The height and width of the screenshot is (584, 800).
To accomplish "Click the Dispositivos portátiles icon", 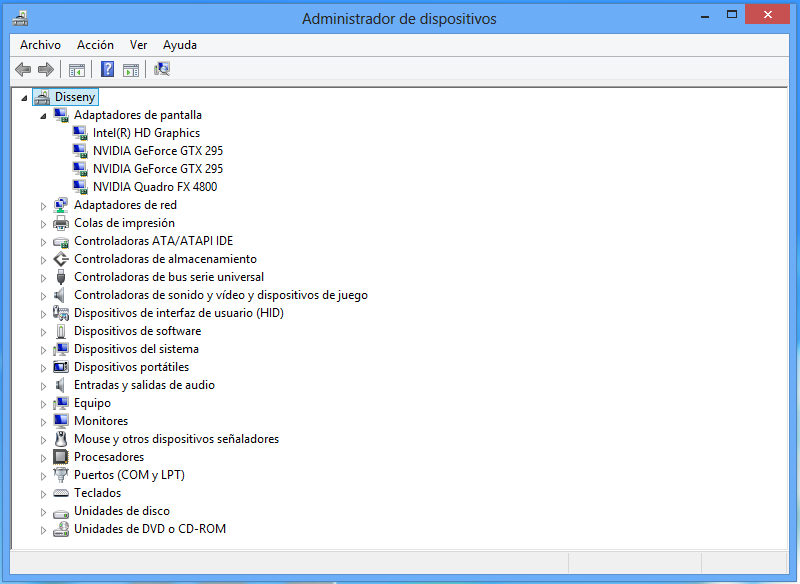I will click(x=61, y=367).
